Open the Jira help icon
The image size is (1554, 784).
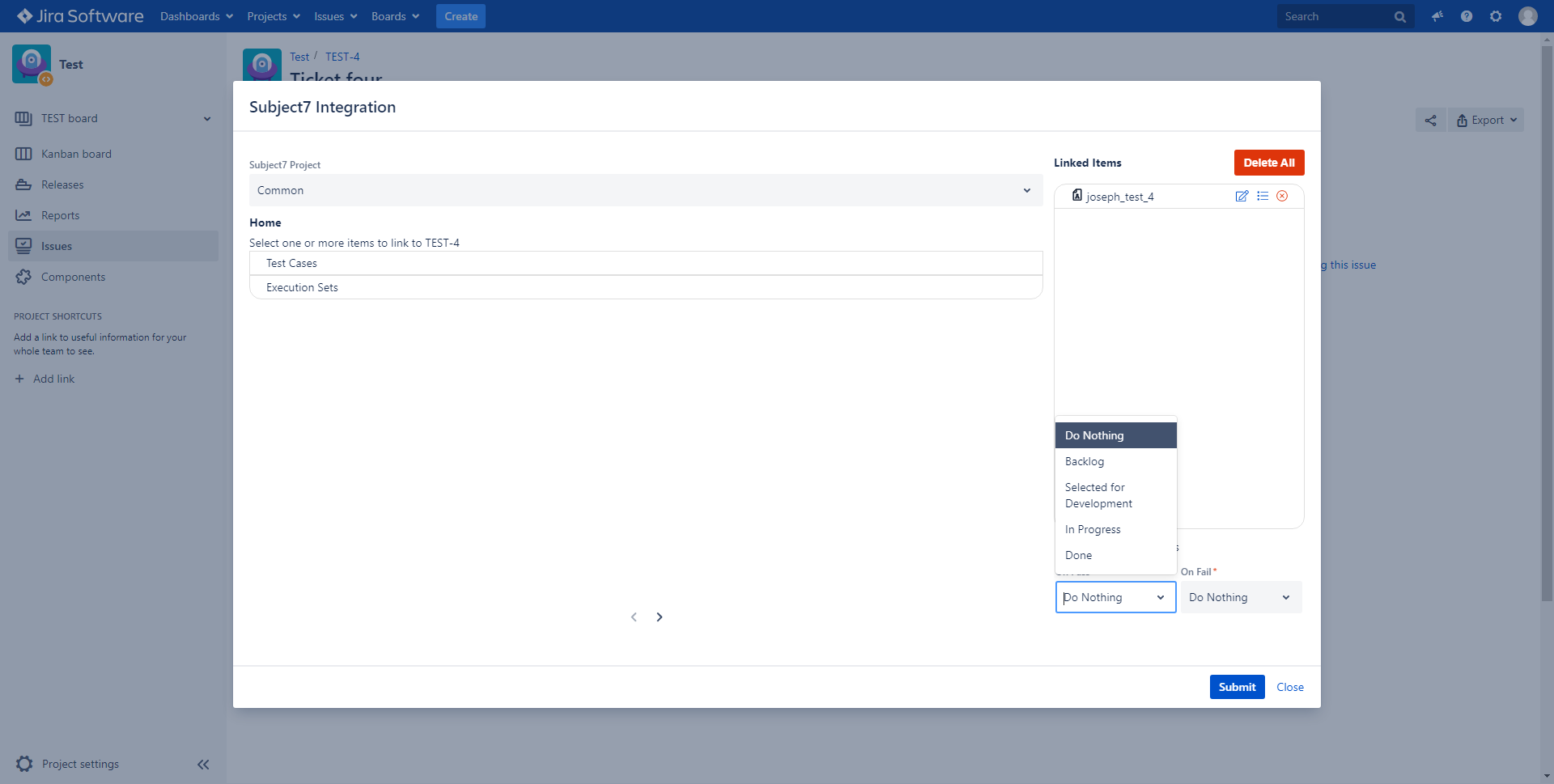(1467, 16)
